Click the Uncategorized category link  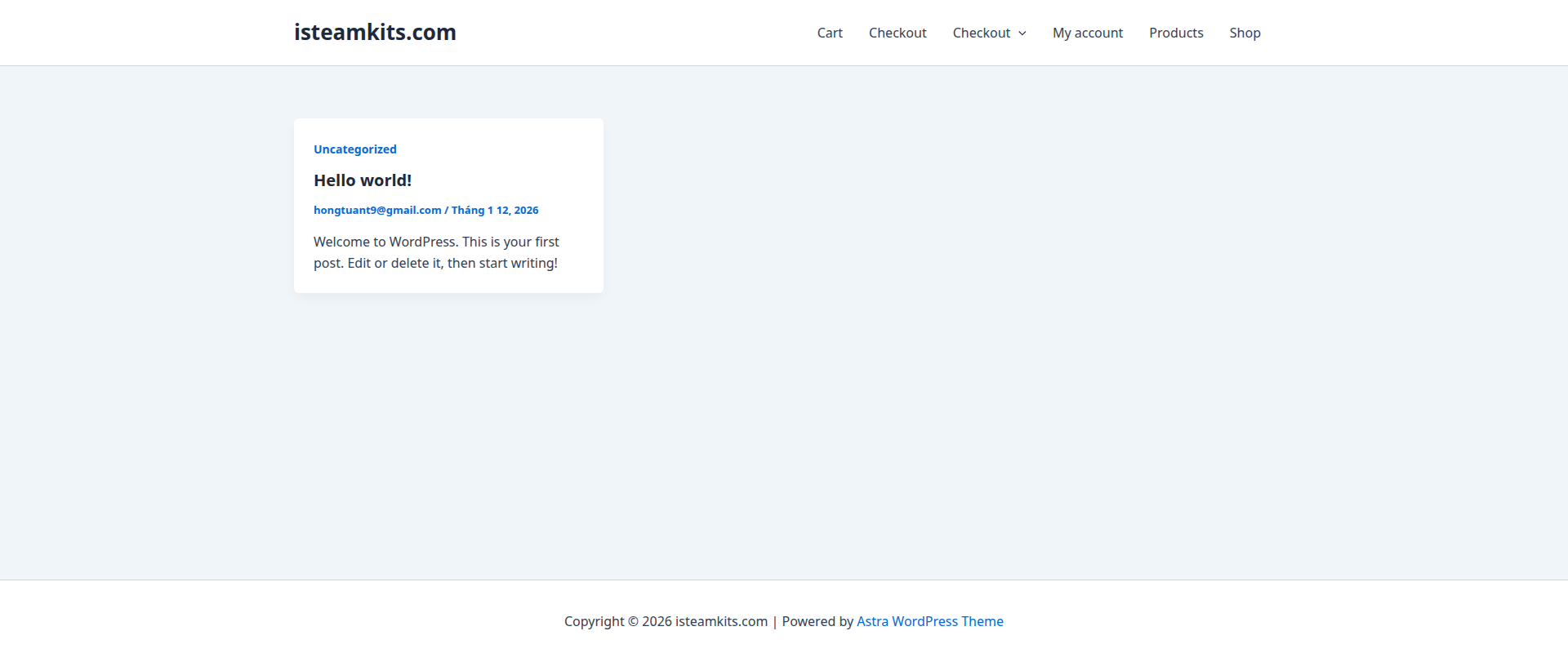point(354,149)
